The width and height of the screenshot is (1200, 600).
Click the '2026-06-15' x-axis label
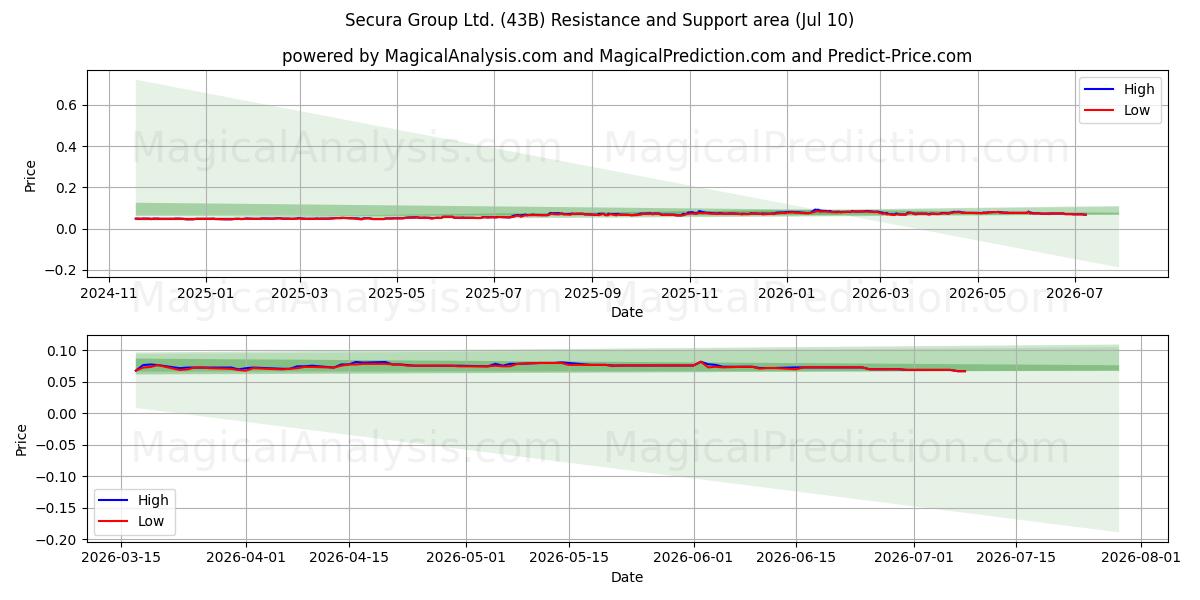point(796,558)
